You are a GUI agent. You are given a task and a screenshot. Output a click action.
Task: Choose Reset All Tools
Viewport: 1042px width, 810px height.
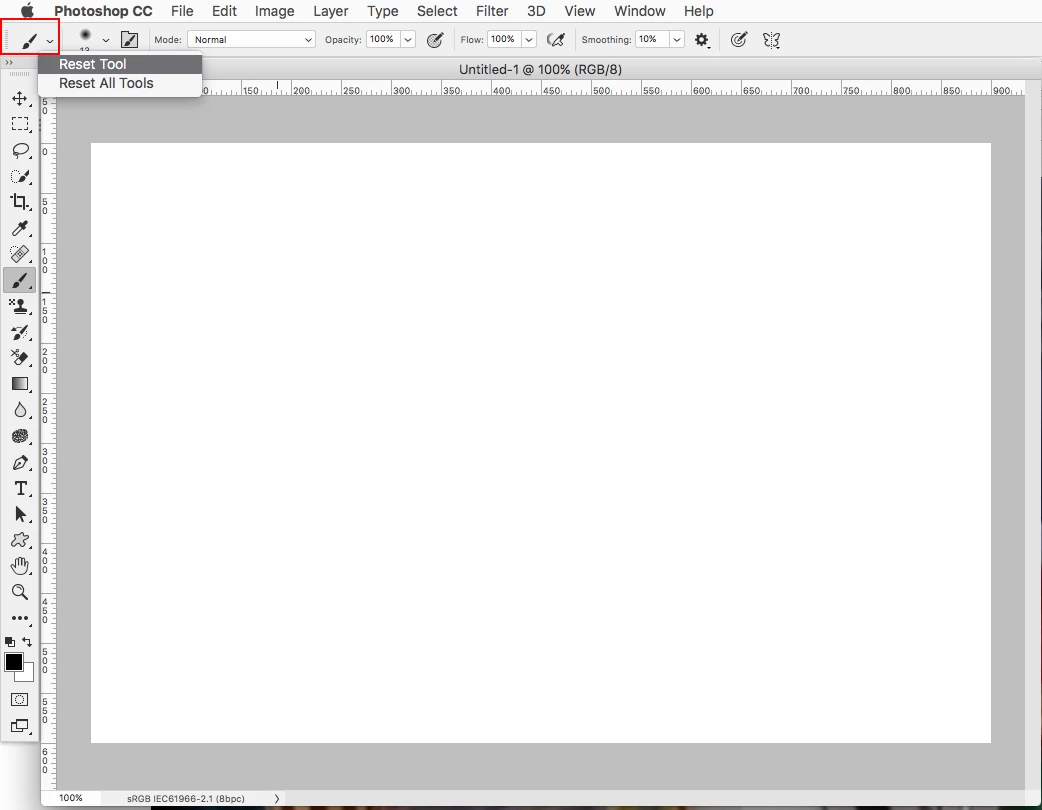pyautogui.click(x=120, y=83)
